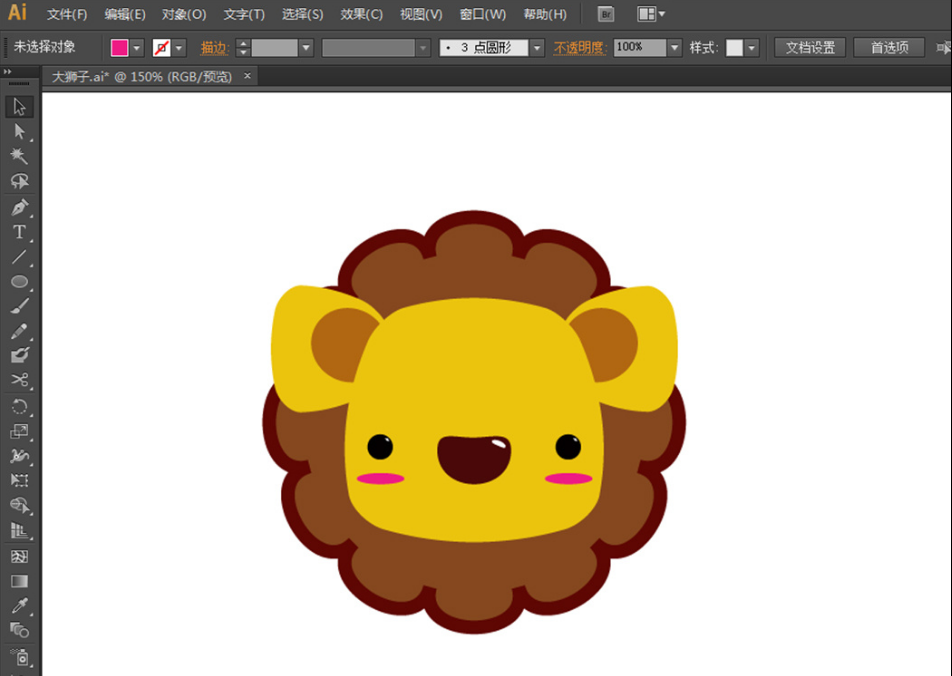Screen dimensions: 952x676
Task: Pick the Magic Wand tool
Action: click(x=19, y=156)
